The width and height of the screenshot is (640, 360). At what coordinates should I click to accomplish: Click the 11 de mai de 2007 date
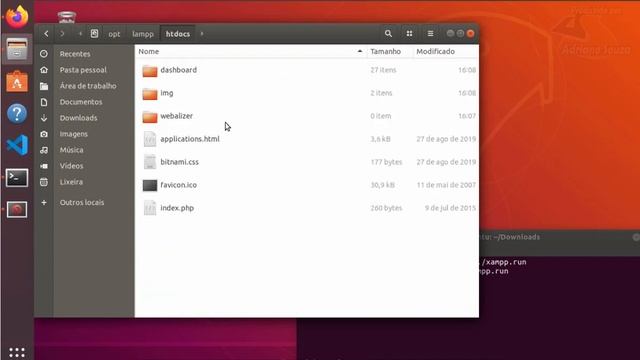pyautogui.click(x=446, y=185)
